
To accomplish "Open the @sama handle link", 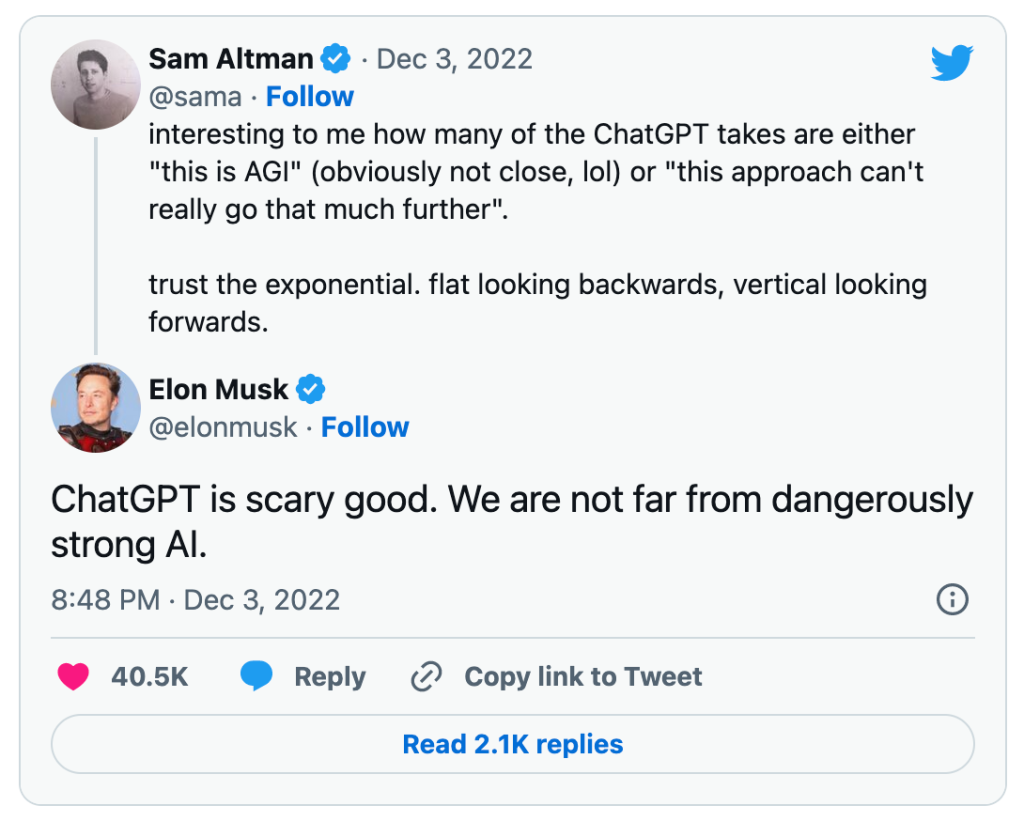I will click(x=195, y=97).
